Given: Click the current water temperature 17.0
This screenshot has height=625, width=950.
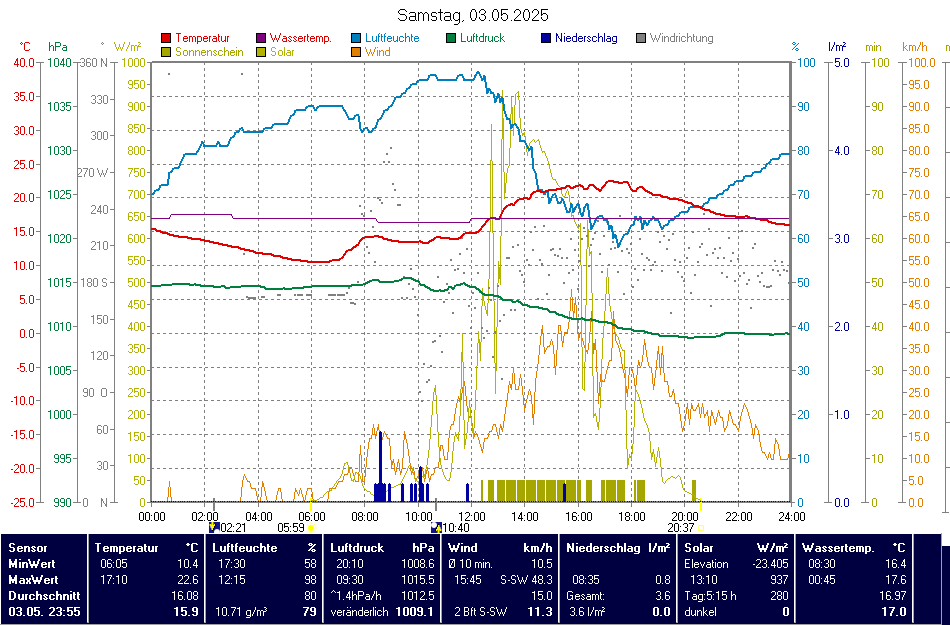Looking at the screenshot, I should click(x=894, y=612).
